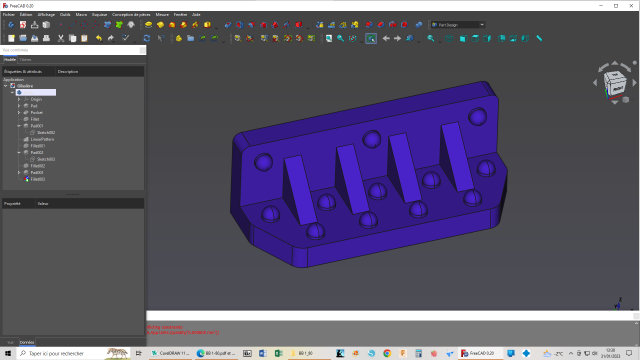Collapse the Pad001 item in the tree
This screenshot has height=360, width=640.
19,126
